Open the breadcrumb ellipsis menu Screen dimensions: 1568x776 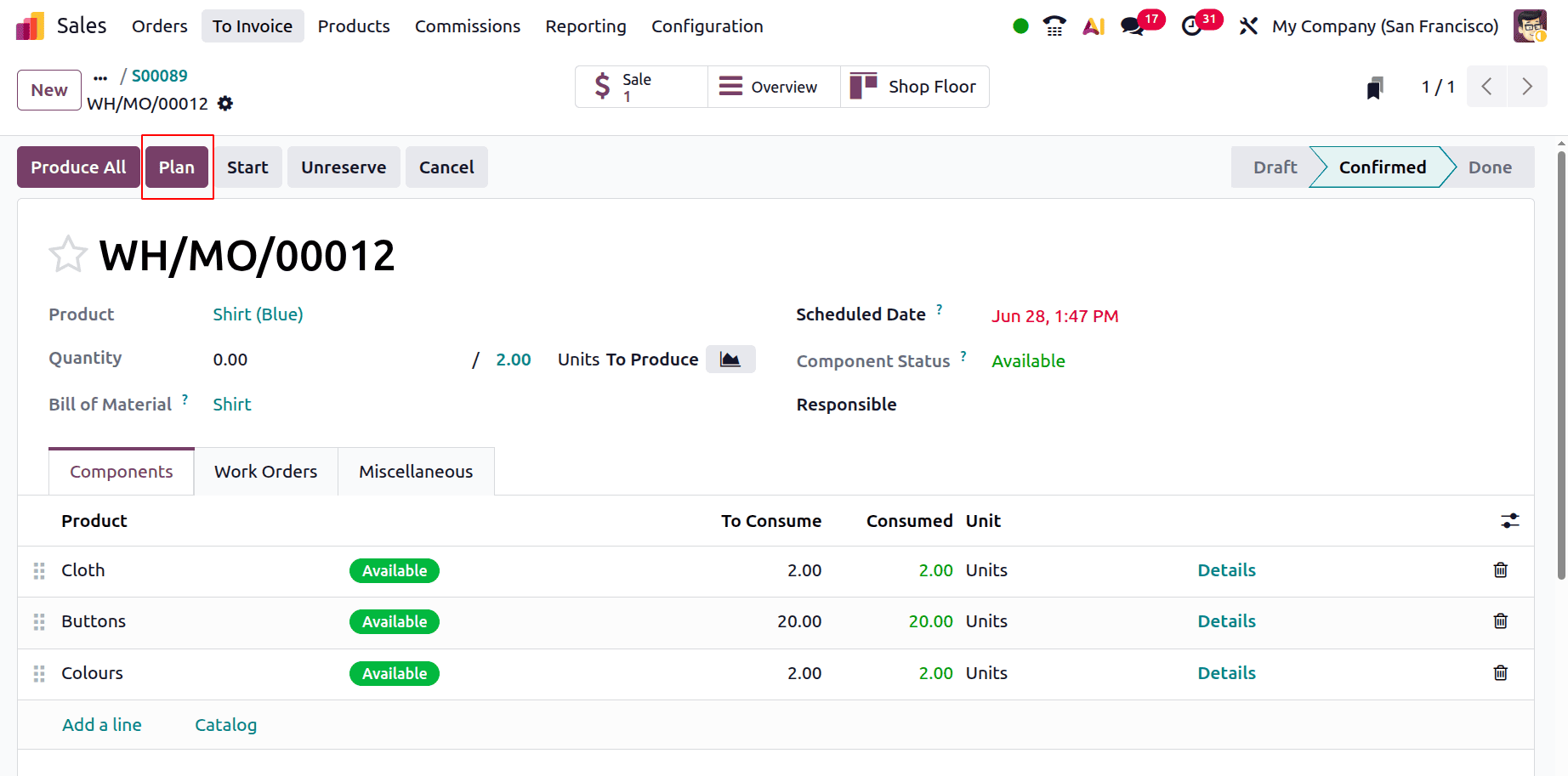pos(100,77)
